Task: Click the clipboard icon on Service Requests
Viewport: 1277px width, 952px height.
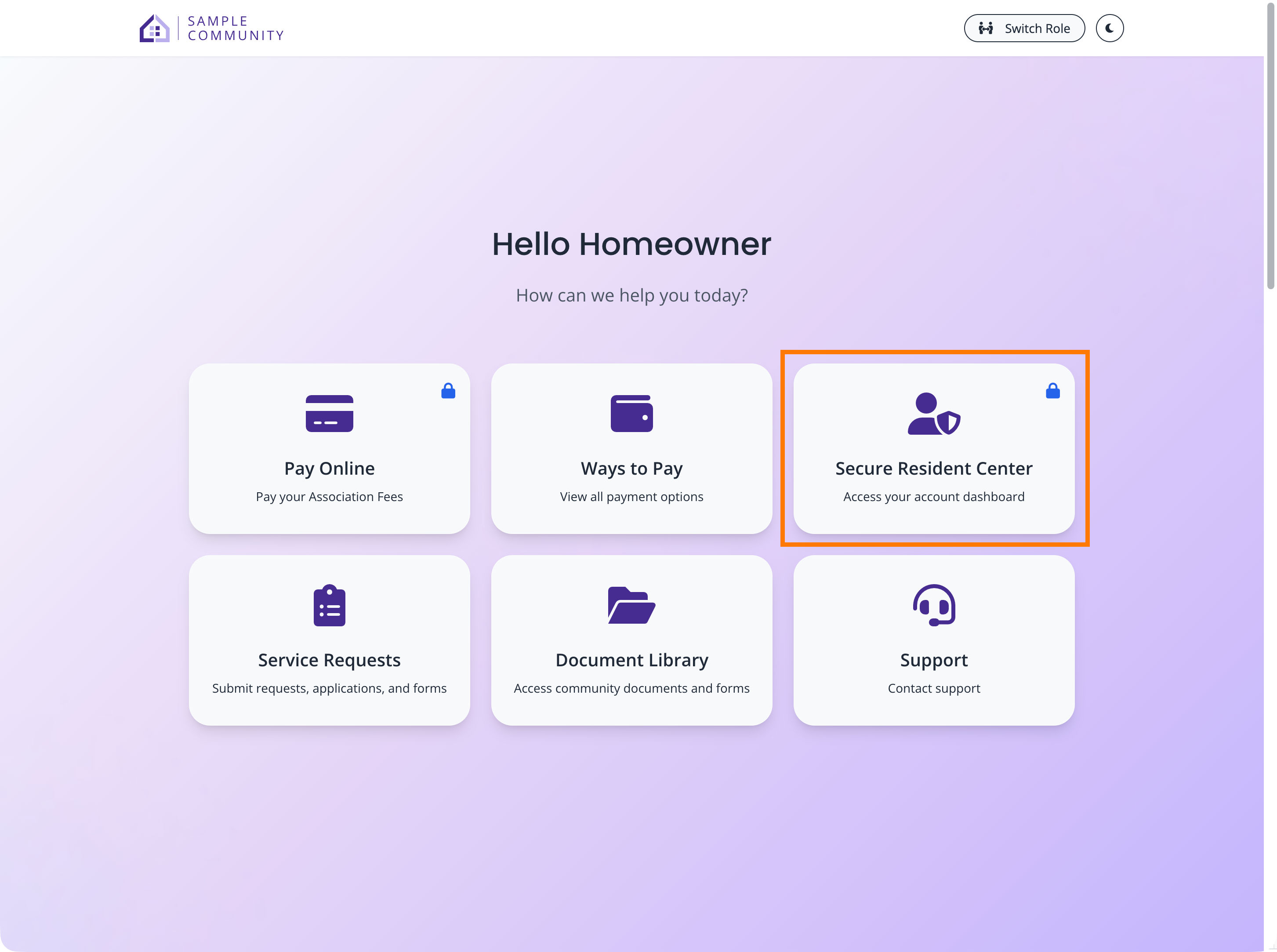Action: coord(330,605)
